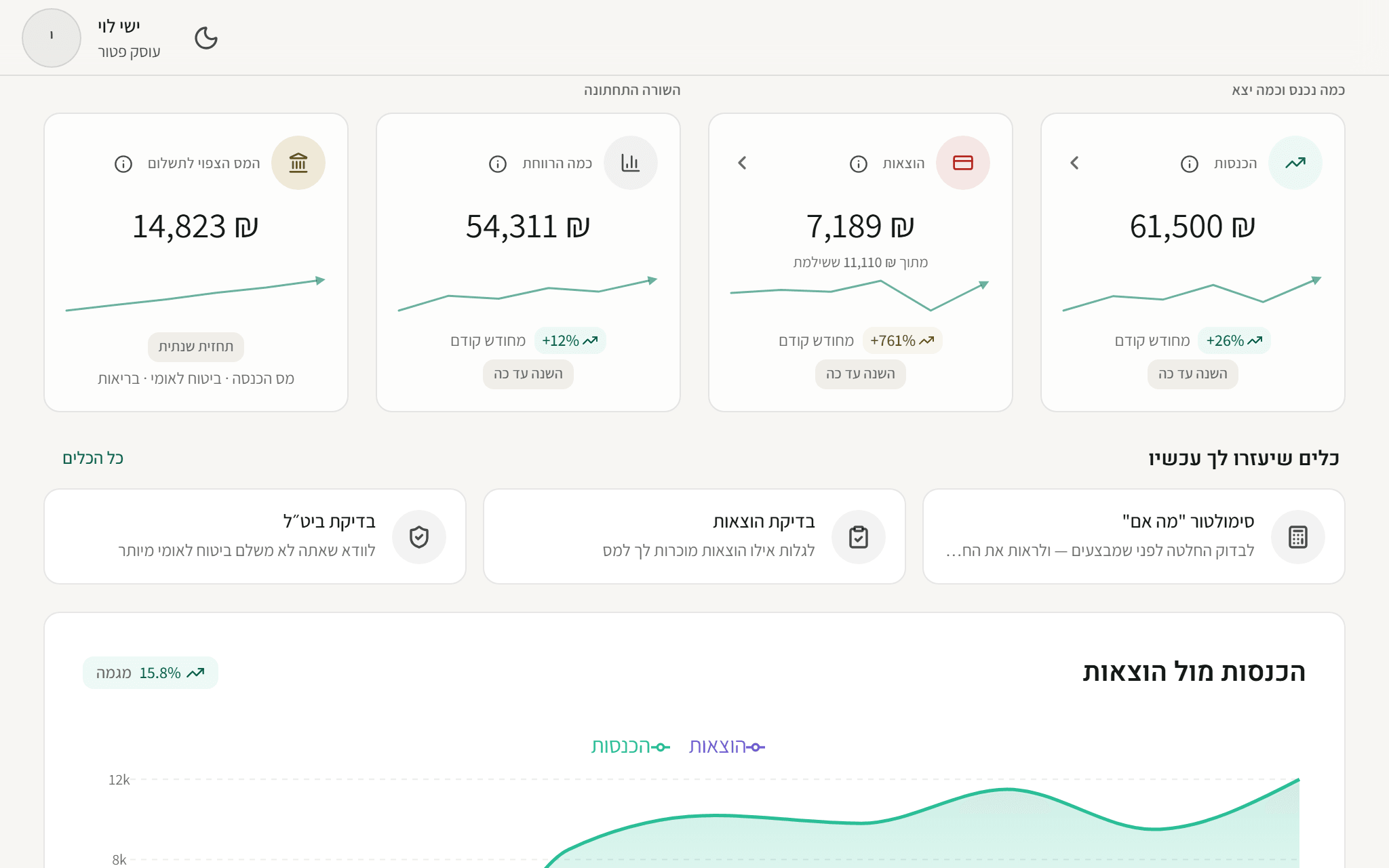Open the בדיקת הוצאות tool card

[x=694, y=536]
